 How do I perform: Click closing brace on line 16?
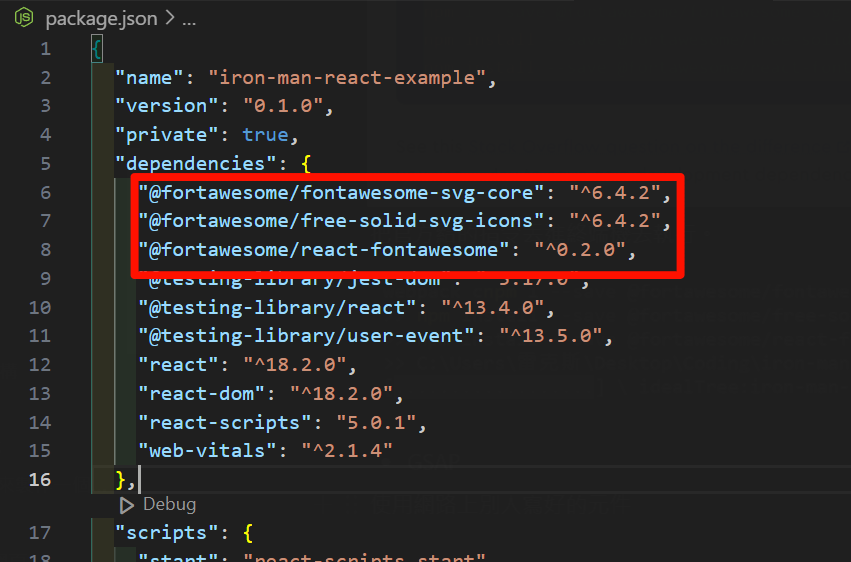coord(120,480)
